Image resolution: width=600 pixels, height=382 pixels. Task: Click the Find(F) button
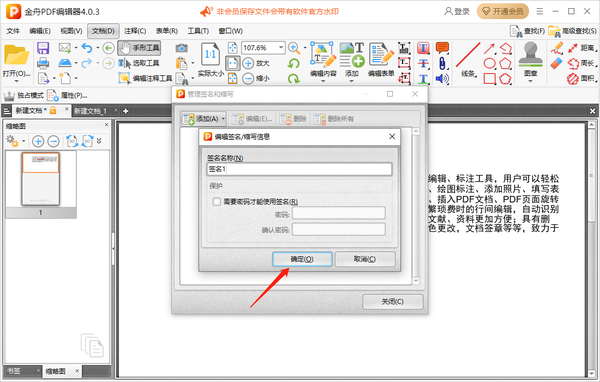tap(528, 31)
